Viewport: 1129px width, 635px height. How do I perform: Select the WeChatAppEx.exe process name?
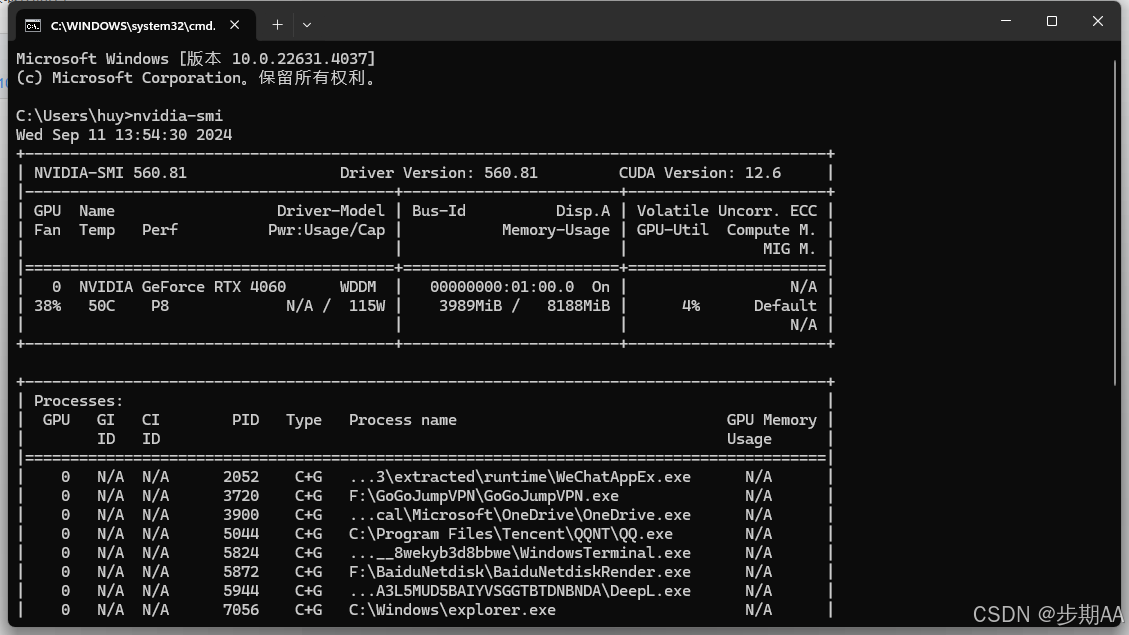(x=520, y=476)
